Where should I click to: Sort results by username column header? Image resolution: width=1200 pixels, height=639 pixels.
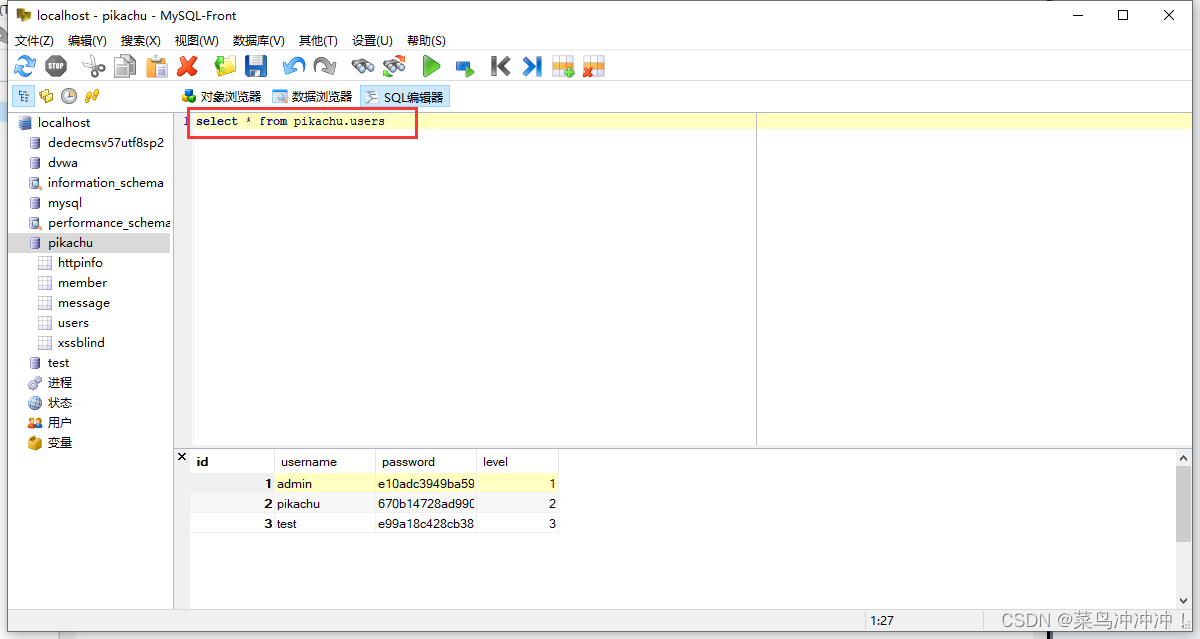pyautogui.click(x=325, y=462)
